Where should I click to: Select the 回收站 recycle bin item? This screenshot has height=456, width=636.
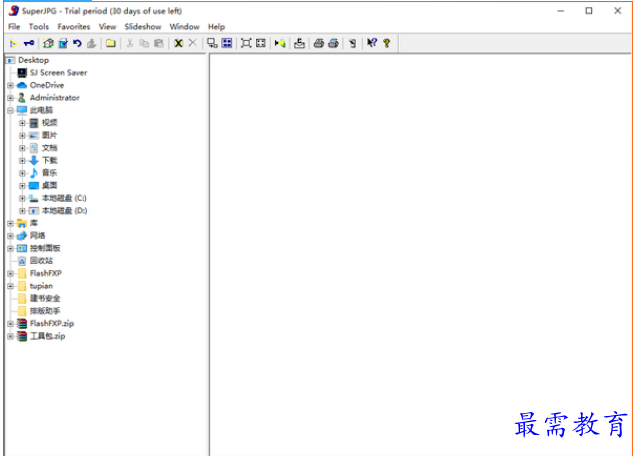coord(41,261)
